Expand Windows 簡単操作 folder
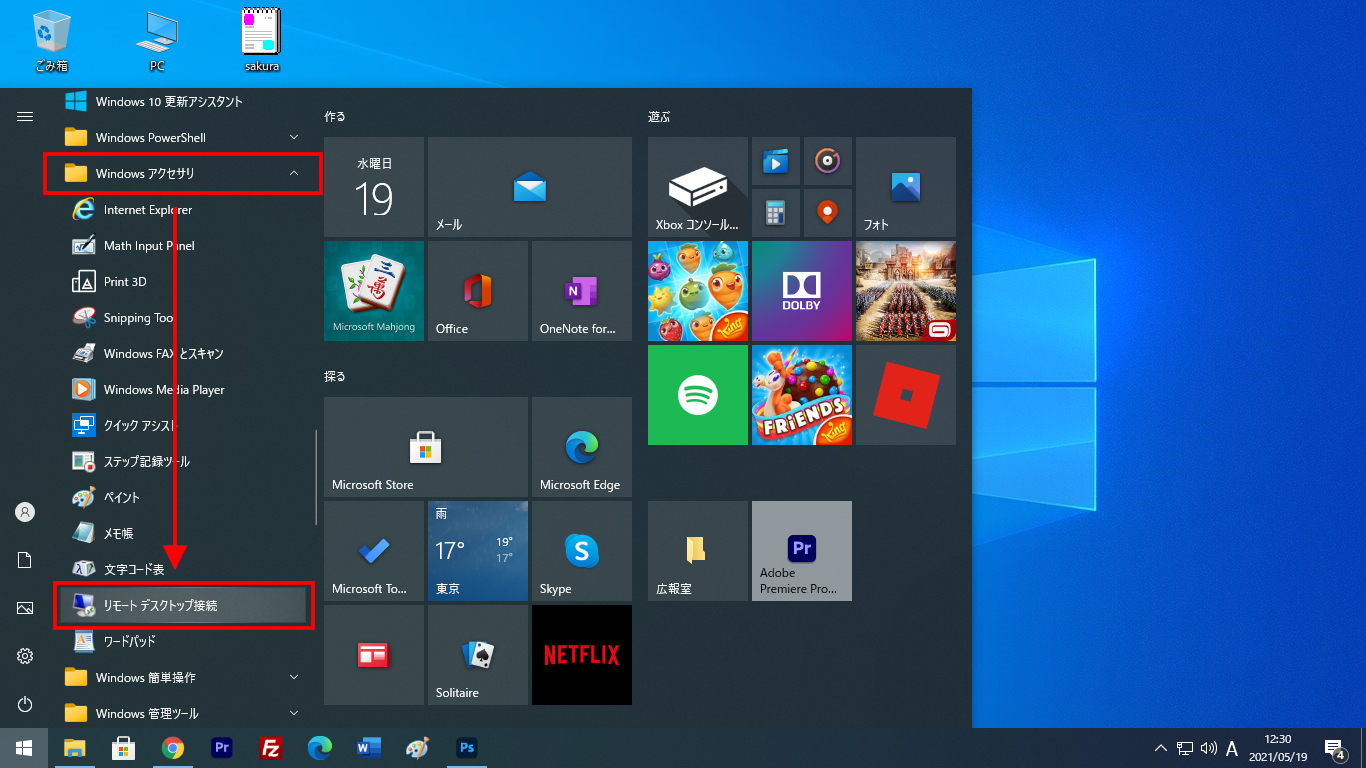Image resolution: width=1366 pixels, height=768 pixels. (185, 678)
